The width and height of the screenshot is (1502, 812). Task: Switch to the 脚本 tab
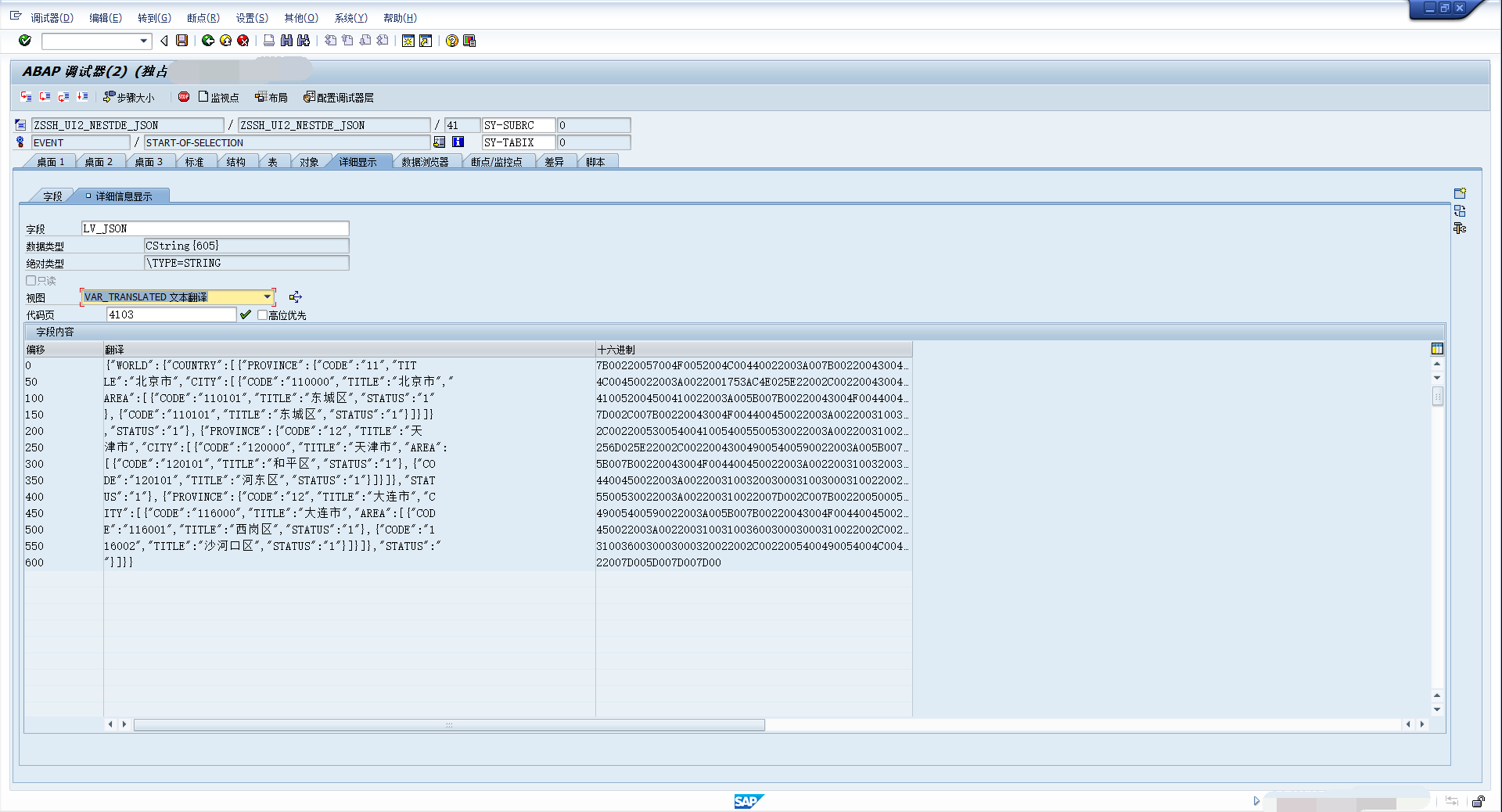point(595,162)
